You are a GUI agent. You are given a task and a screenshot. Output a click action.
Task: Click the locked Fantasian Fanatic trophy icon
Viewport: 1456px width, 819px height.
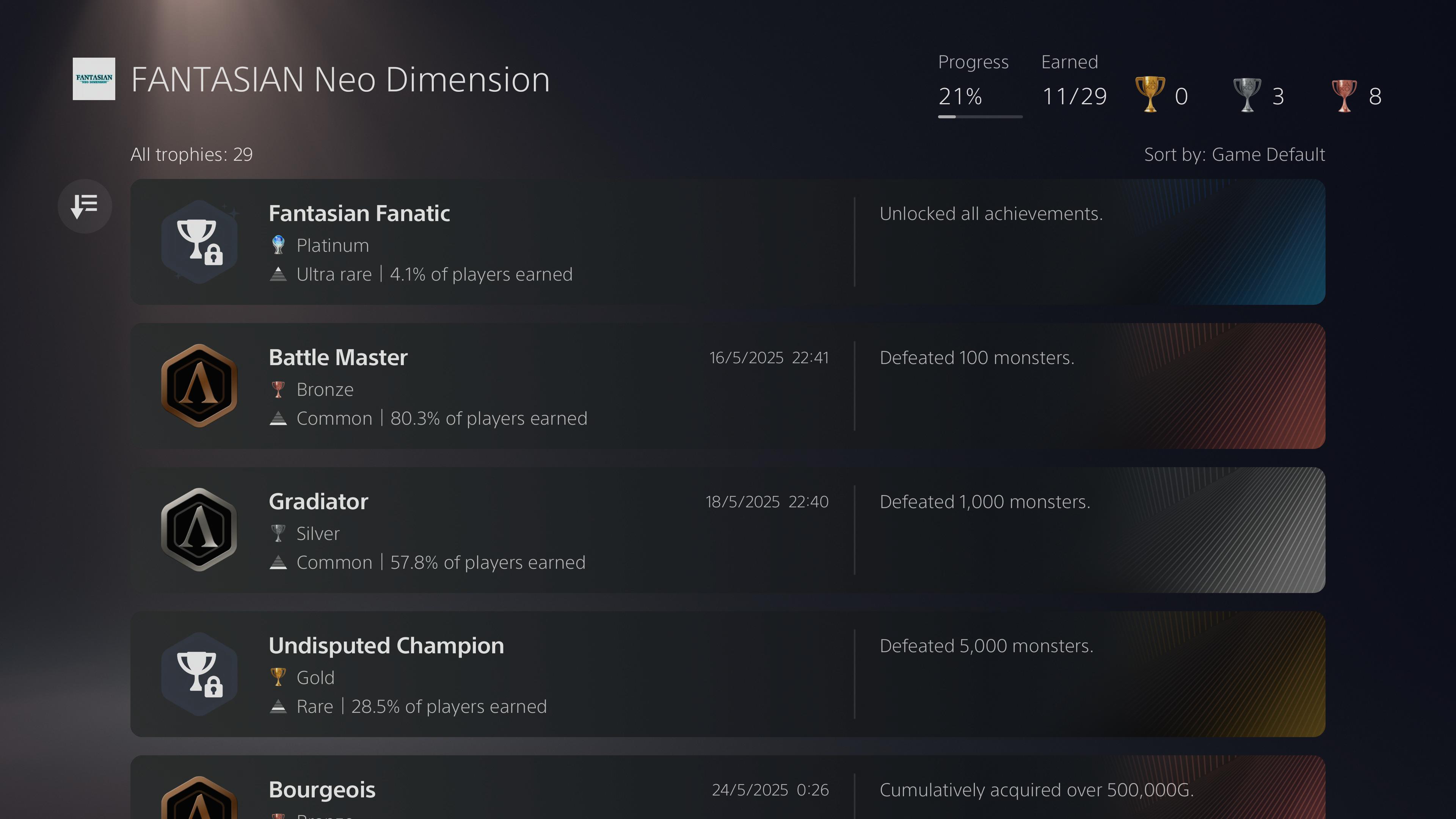click(199, 242)
